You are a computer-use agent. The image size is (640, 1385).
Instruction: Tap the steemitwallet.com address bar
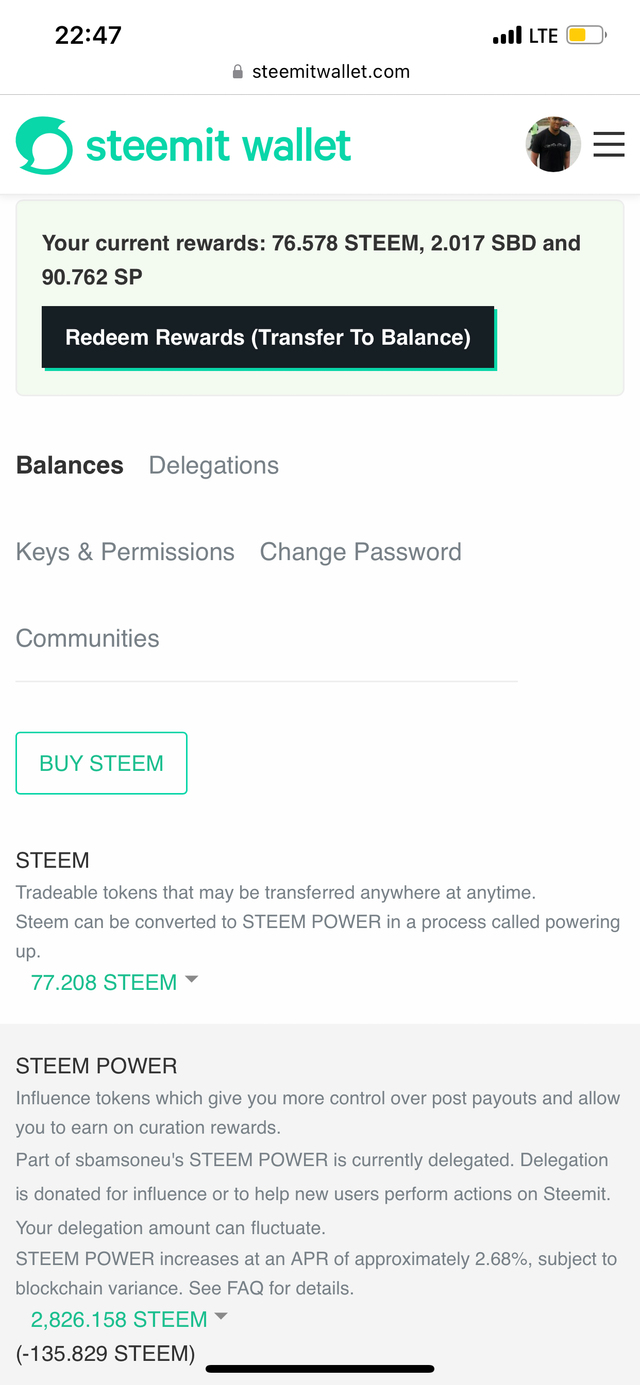click(320, 72)
